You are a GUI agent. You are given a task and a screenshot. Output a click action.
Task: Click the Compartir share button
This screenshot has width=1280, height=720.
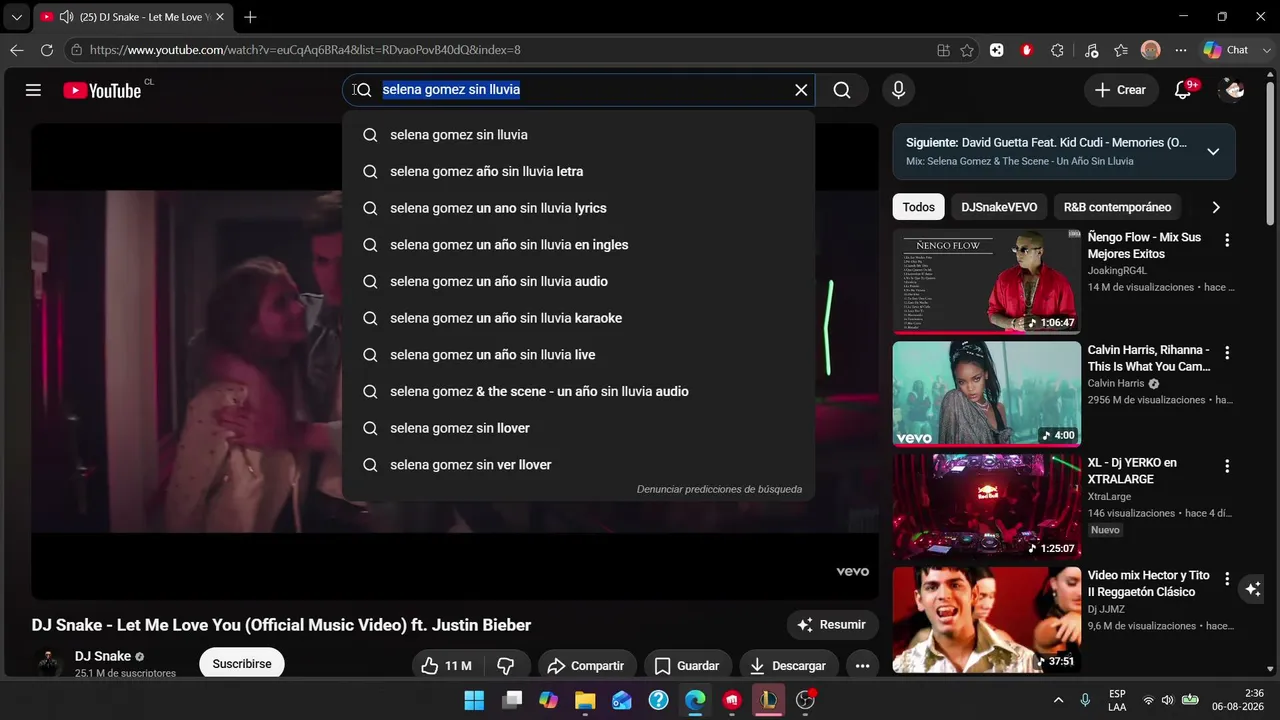pyautogui.click(x=586, y=666)
